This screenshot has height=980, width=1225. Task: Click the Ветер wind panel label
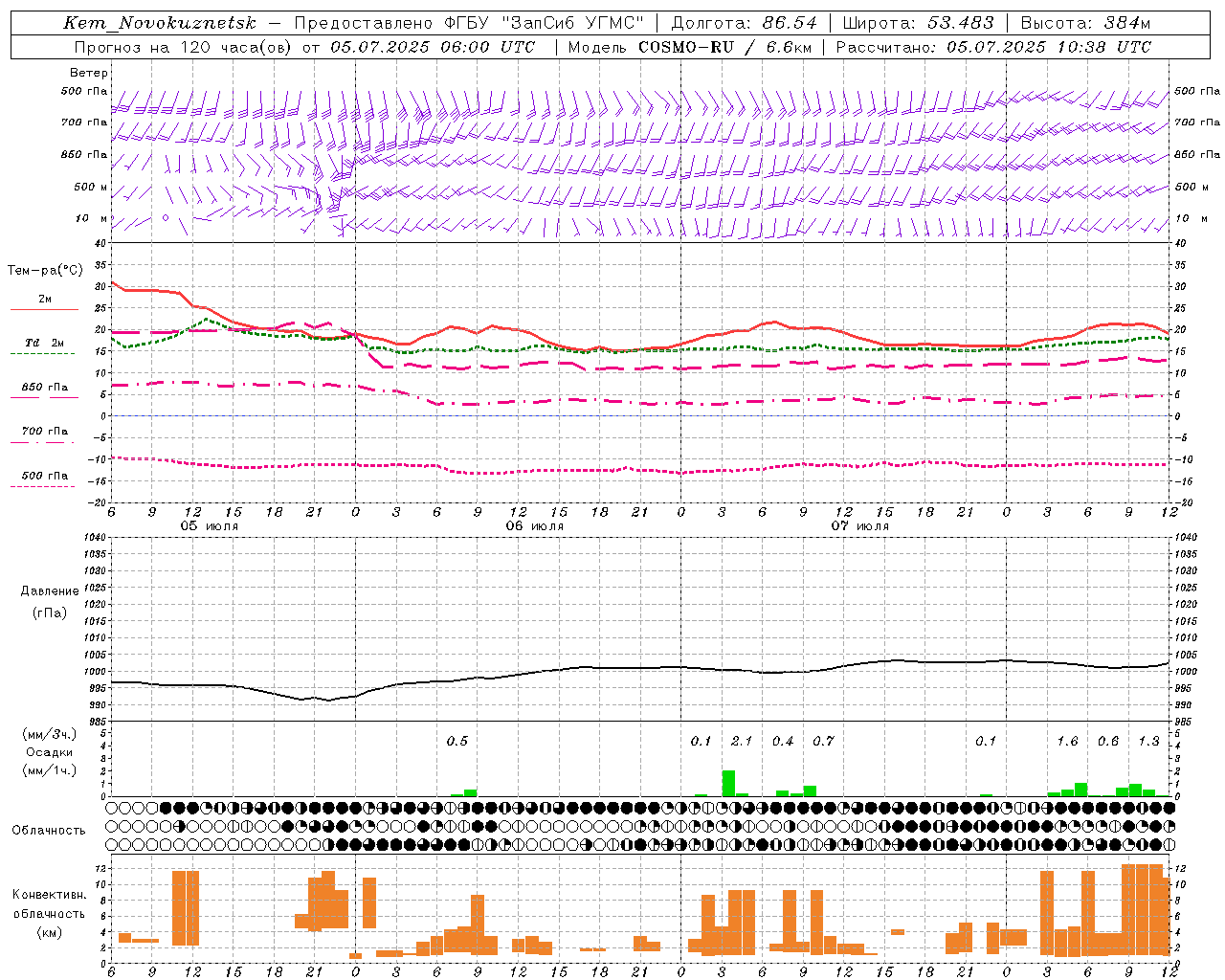[x=89, y=73]
